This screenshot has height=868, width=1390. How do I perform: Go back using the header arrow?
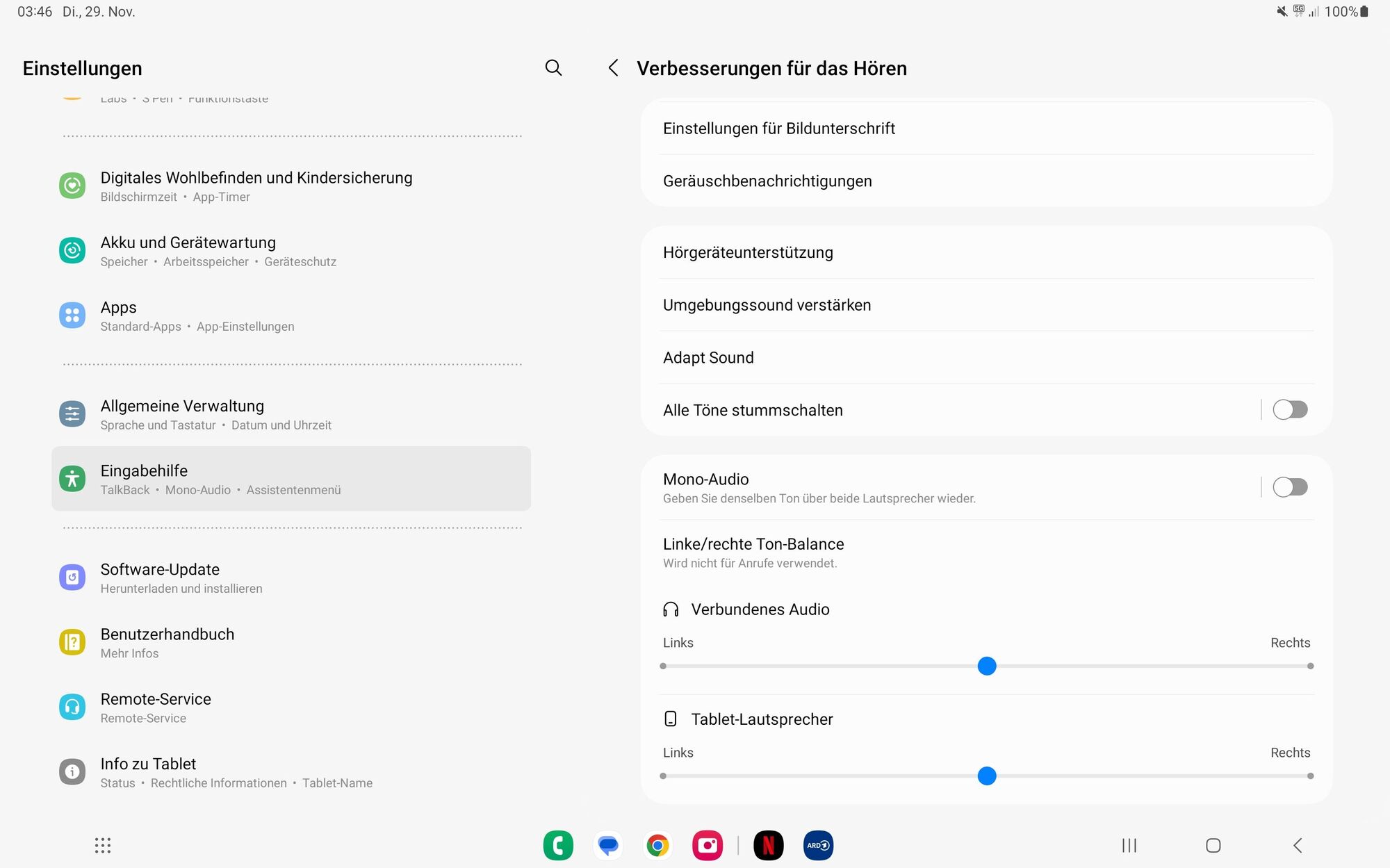click(x=613, y=68)
